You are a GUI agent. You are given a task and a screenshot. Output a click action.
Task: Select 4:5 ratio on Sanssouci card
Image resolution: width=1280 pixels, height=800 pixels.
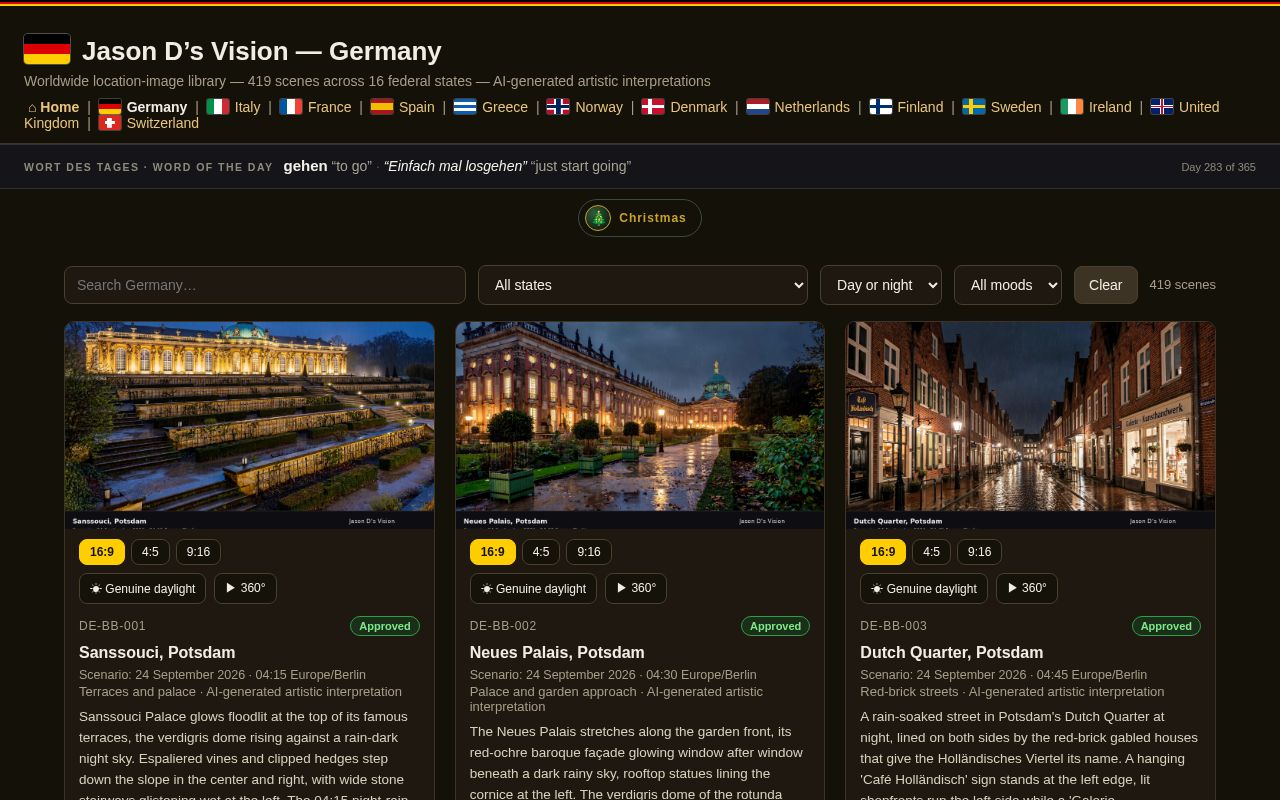[x=150, y=552]
